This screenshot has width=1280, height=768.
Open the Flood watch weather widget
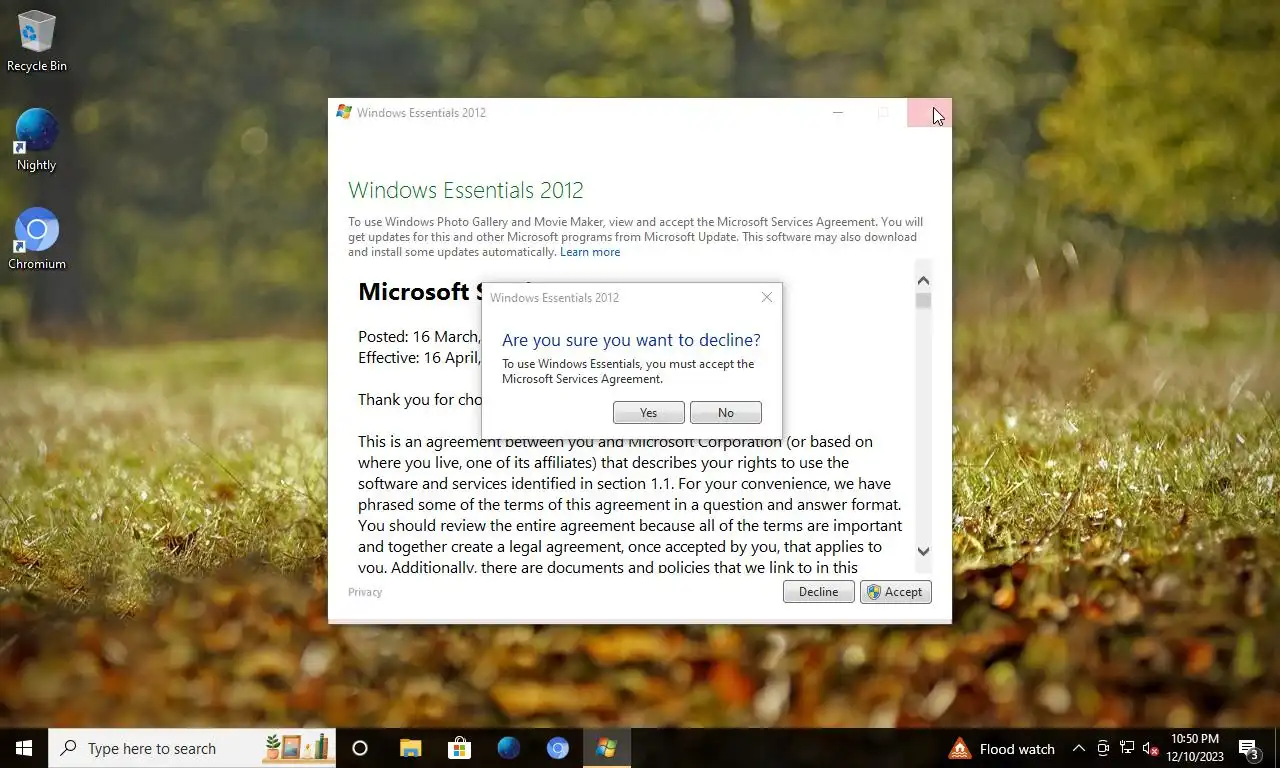coord(1002,748)
